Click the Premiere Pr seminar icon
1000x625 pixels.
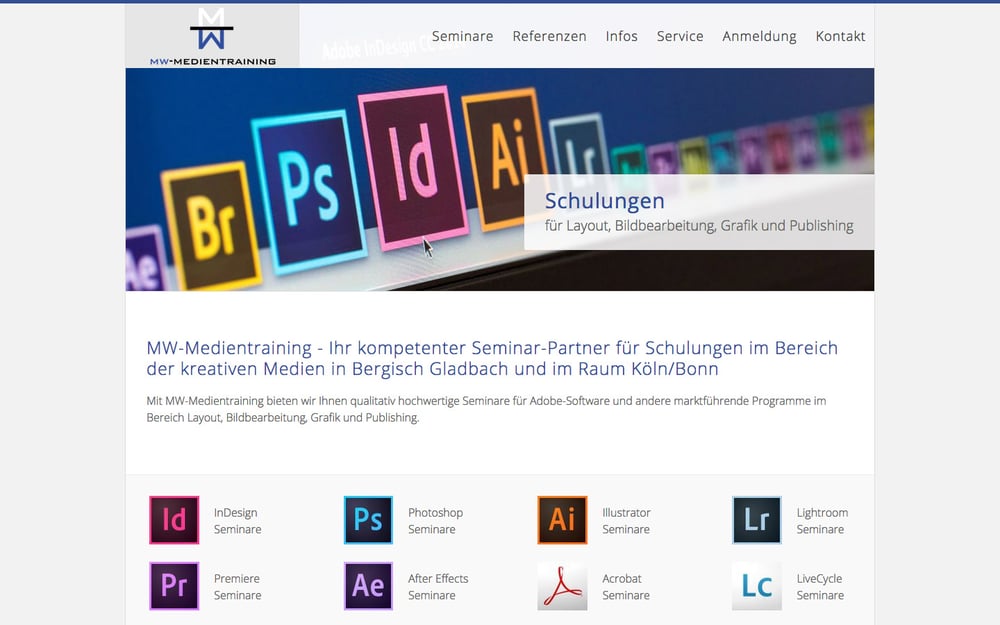coord(174,585)
